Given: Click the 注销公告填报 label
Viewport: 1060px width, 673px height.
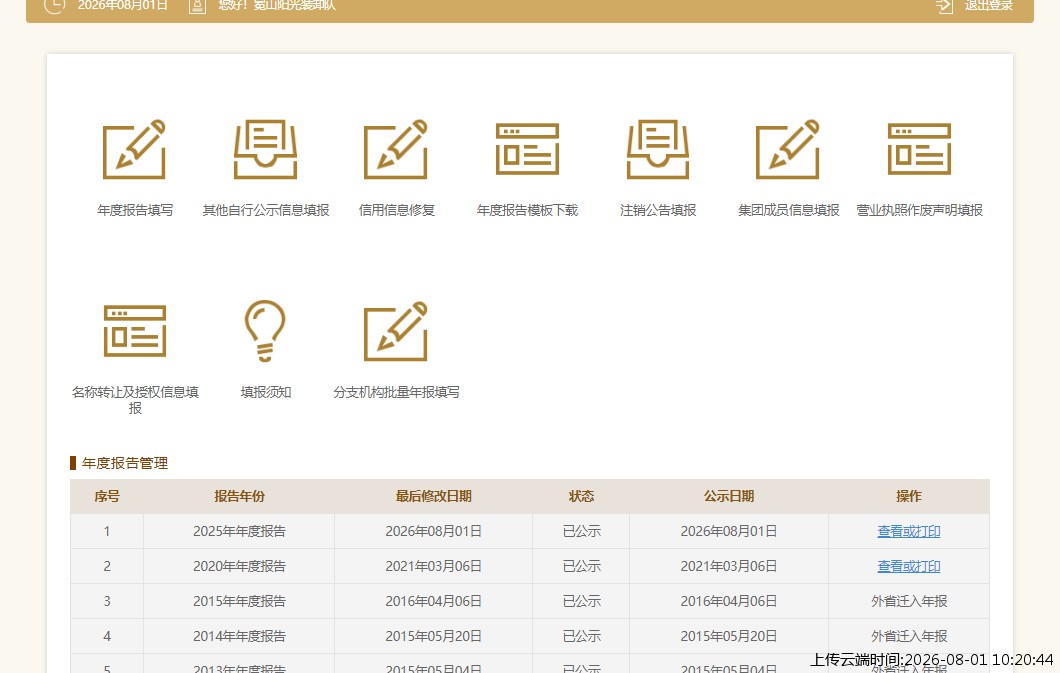Looking at the screenshot, I should pyautogui.click(x=658, y=210).
